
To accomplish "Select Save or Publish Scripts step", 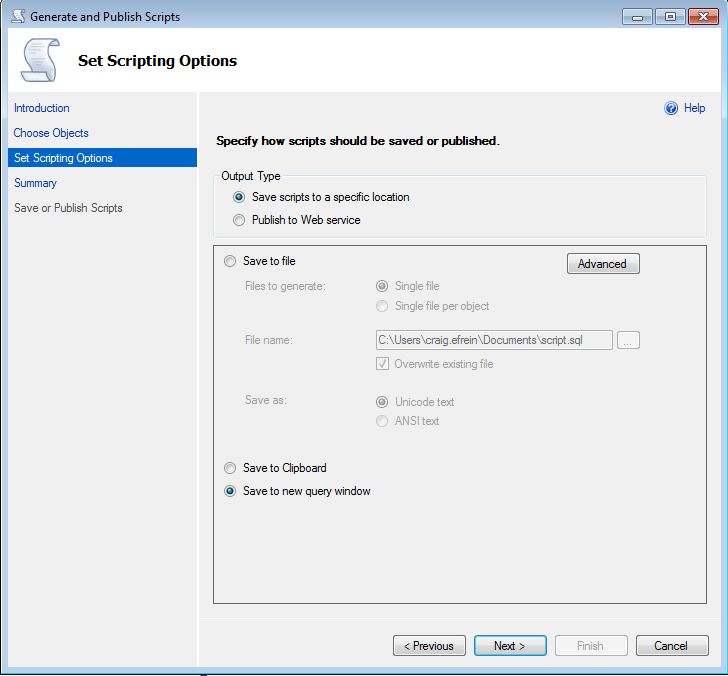I will tap(68, 208).
